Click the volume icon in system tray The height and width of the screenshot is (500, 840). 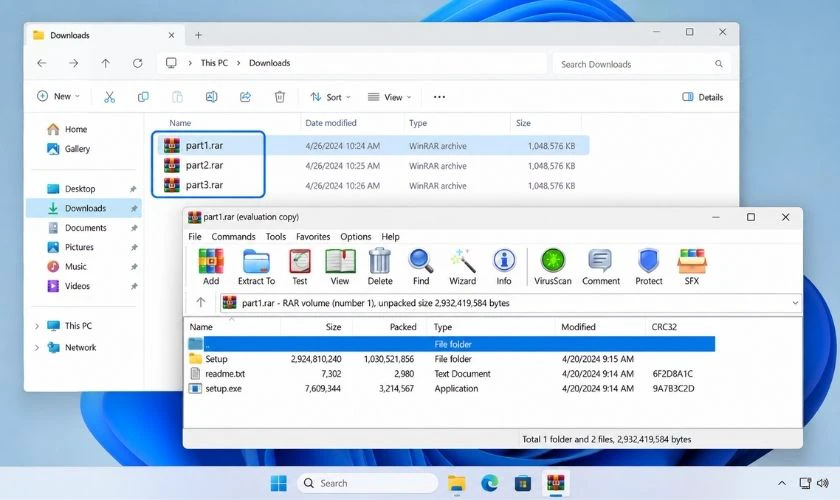point(823,483)
